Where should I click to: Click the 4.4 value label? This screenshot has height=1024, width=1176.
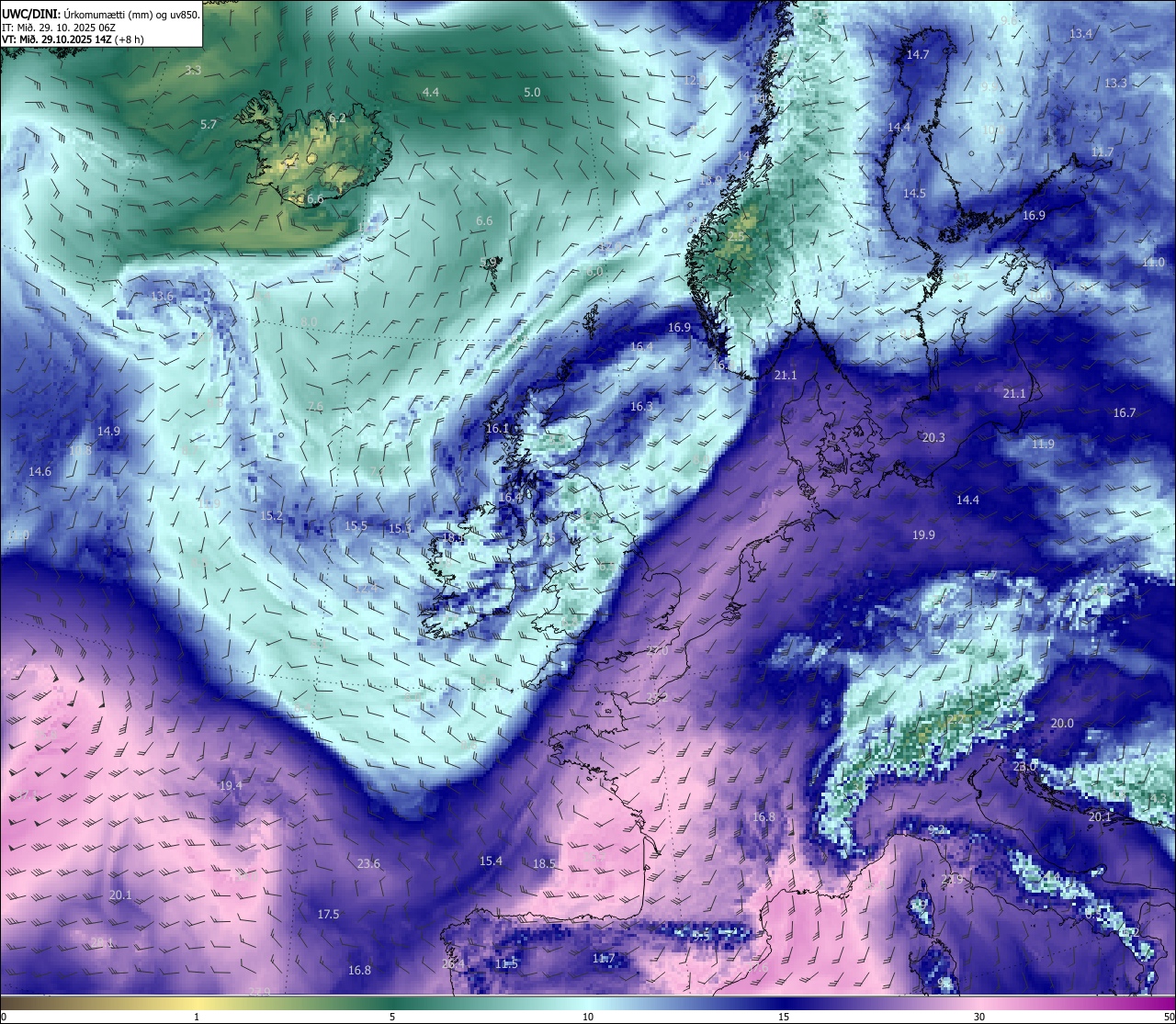coord(430,92)
